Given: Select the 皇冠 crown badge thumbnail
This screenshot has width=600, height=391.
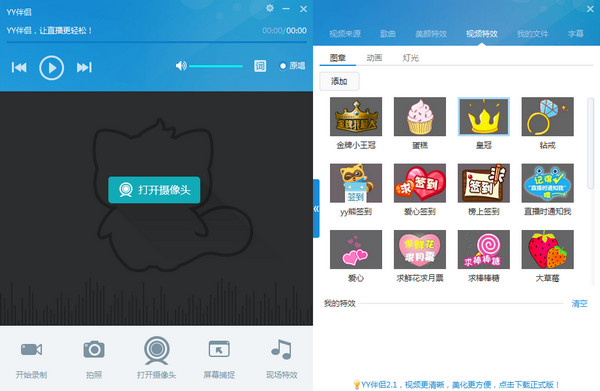Looking at the screenshot, I should pyautogui.click(x=484, y=116).
